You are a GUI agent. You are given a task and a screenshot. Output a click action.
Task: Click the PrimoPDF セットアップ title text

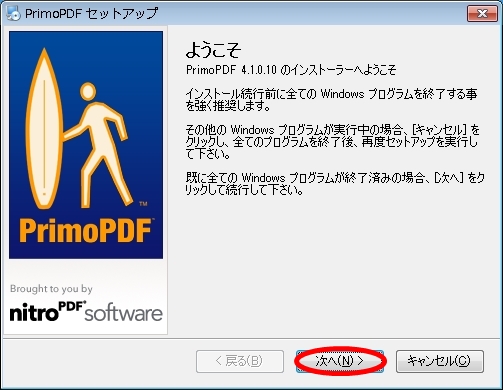click(91, 13)
